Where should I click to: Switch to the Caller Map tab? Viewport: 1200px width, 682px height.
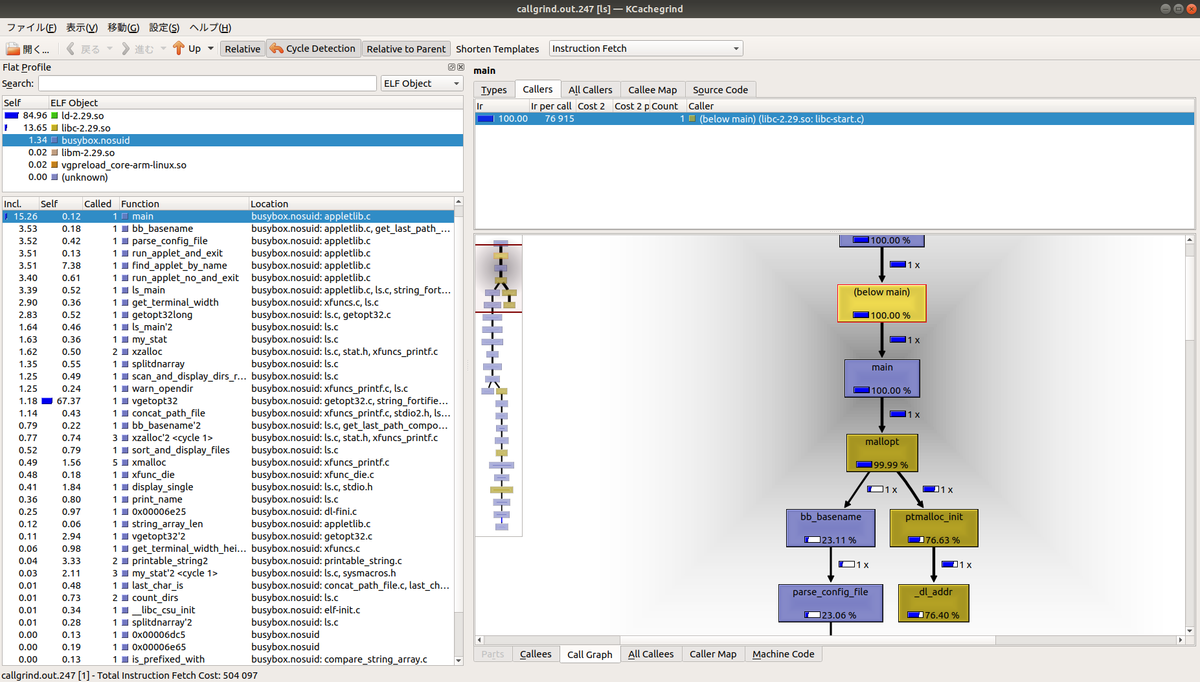pyautogui.click(x=713, y=654)
